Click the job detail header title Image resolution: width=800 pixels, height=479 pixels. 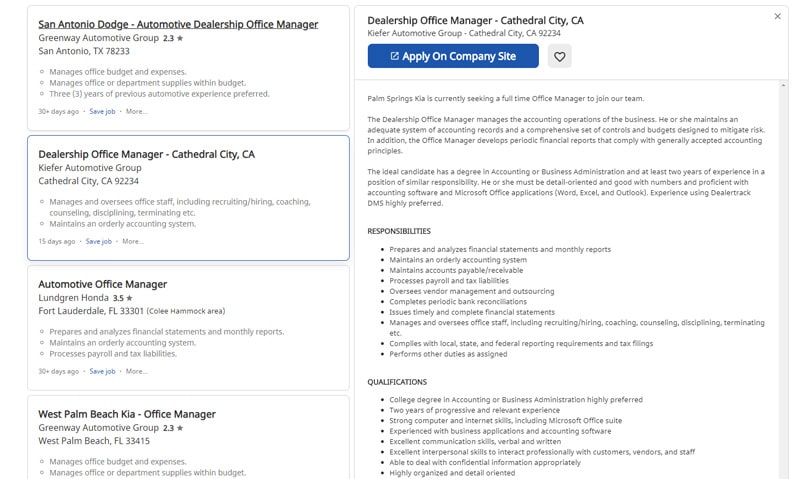tap(475, 20)
